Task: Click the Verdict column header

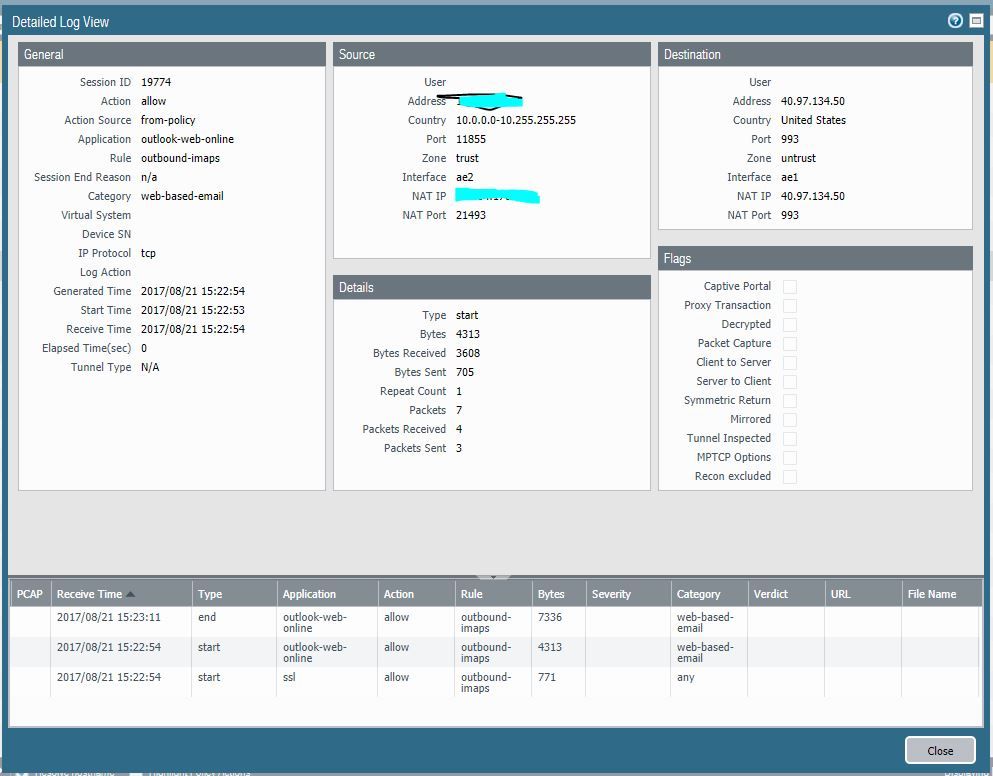Action: point(771,594)
